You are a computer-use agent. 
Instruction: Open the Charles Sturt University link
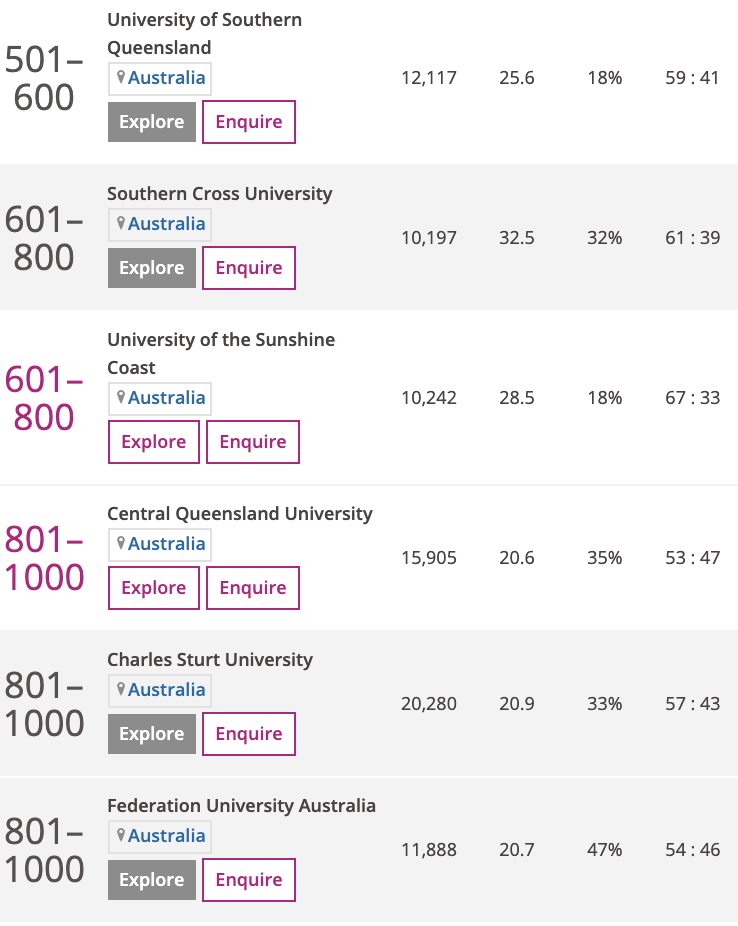(210, 660)
